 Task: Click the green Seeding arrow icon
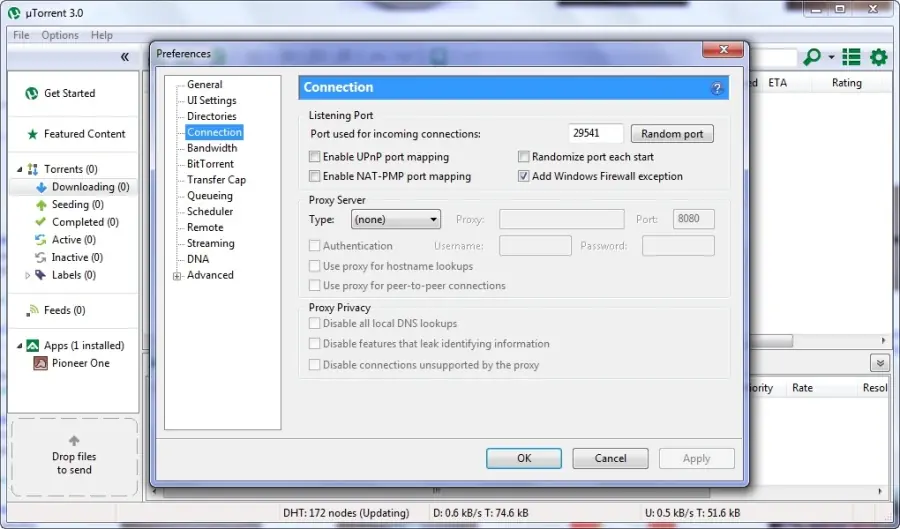pos(41,205)
